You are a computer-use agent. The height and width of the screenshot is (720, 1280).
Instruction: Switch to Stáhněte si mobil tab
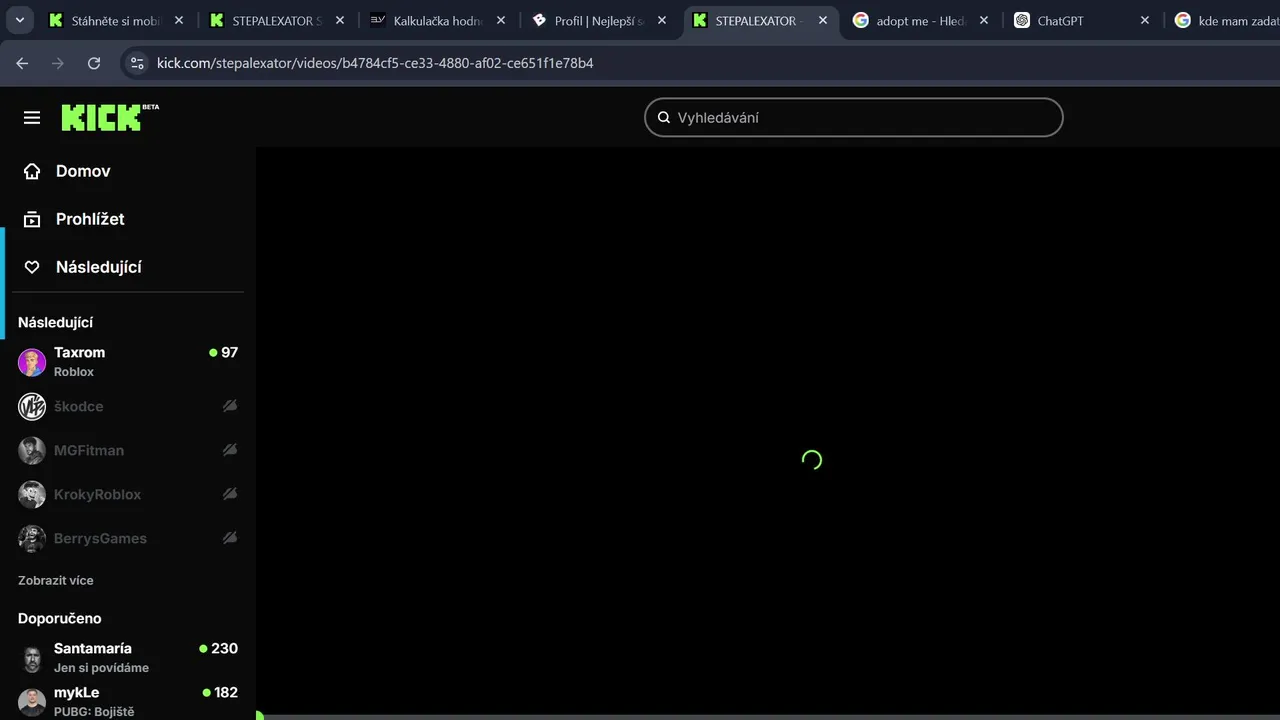117,20
